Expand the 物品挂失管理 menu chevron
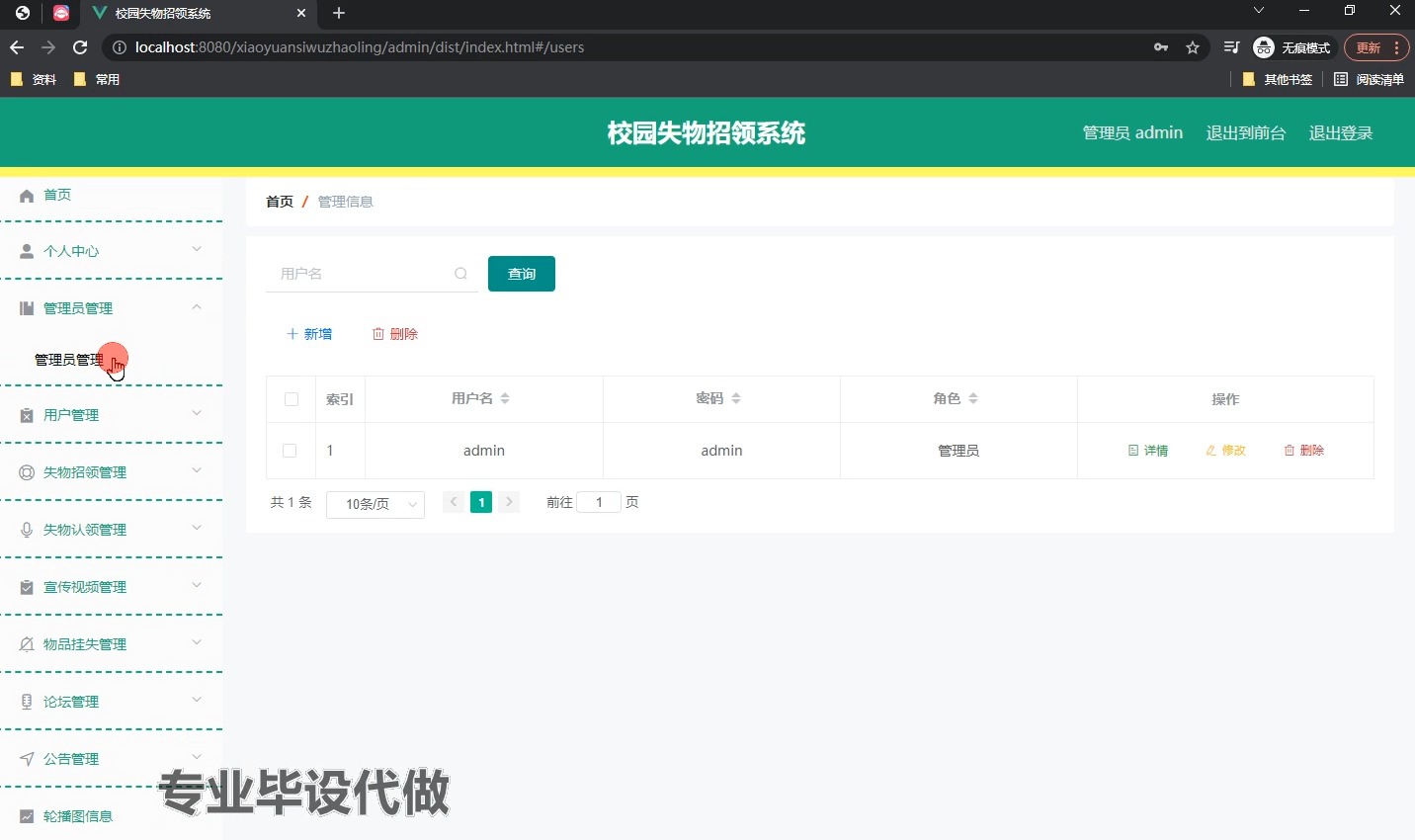 (197, 642)
